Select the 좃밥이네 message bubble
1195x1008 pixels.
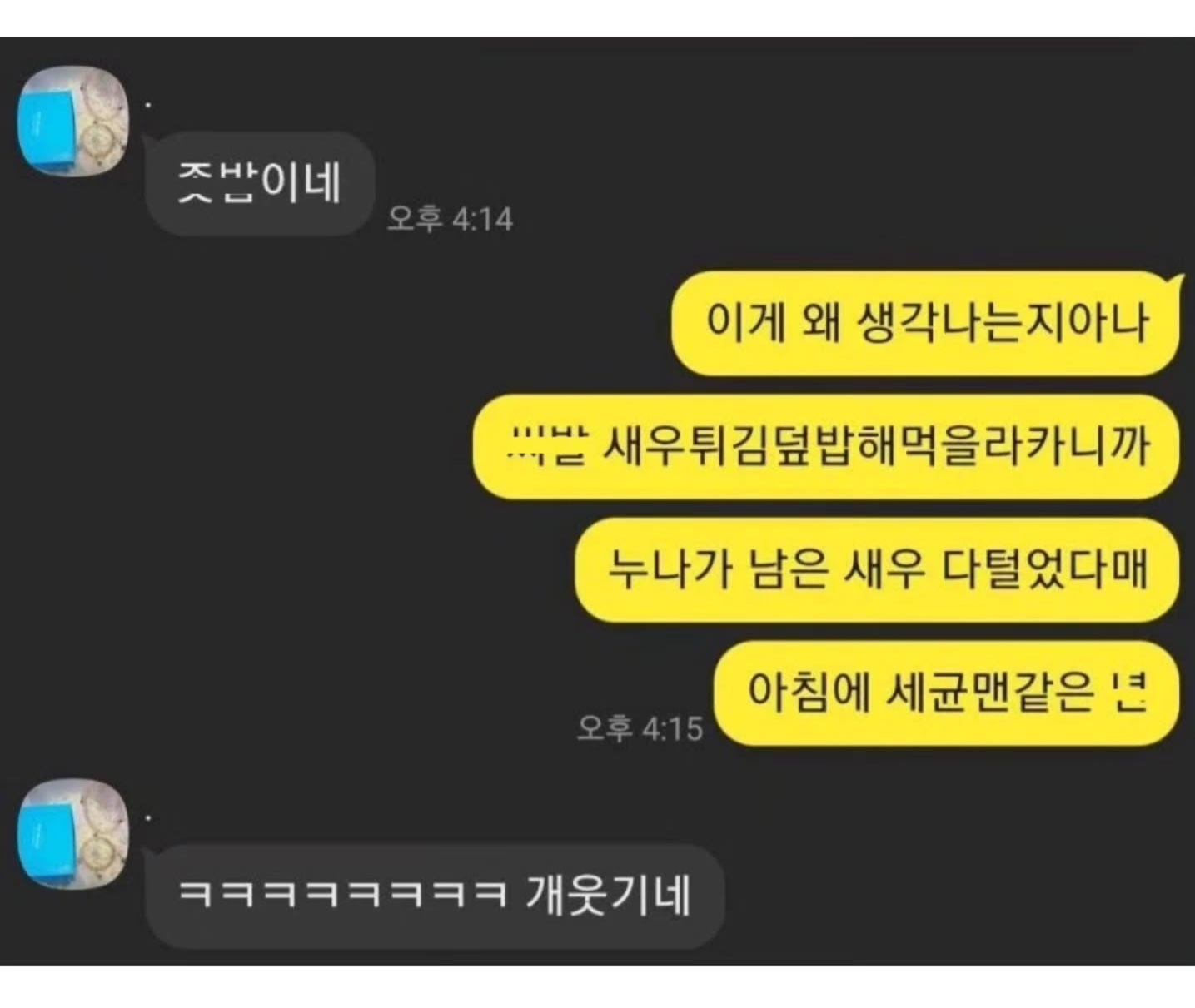[259, 184]
